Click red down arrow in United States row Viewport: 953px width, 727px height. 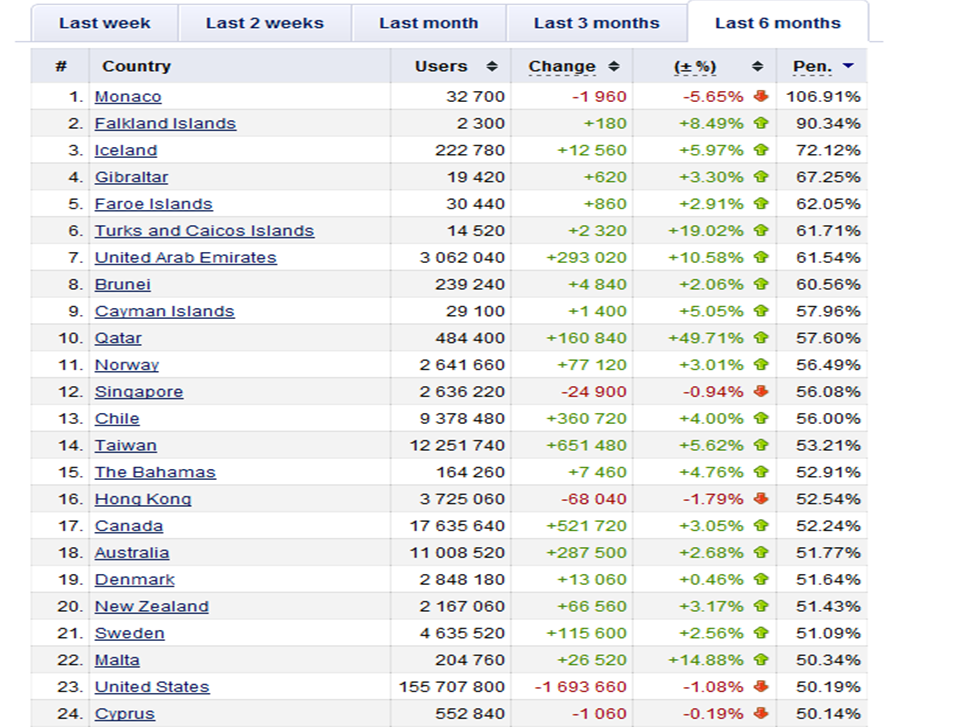pos(760,687)
